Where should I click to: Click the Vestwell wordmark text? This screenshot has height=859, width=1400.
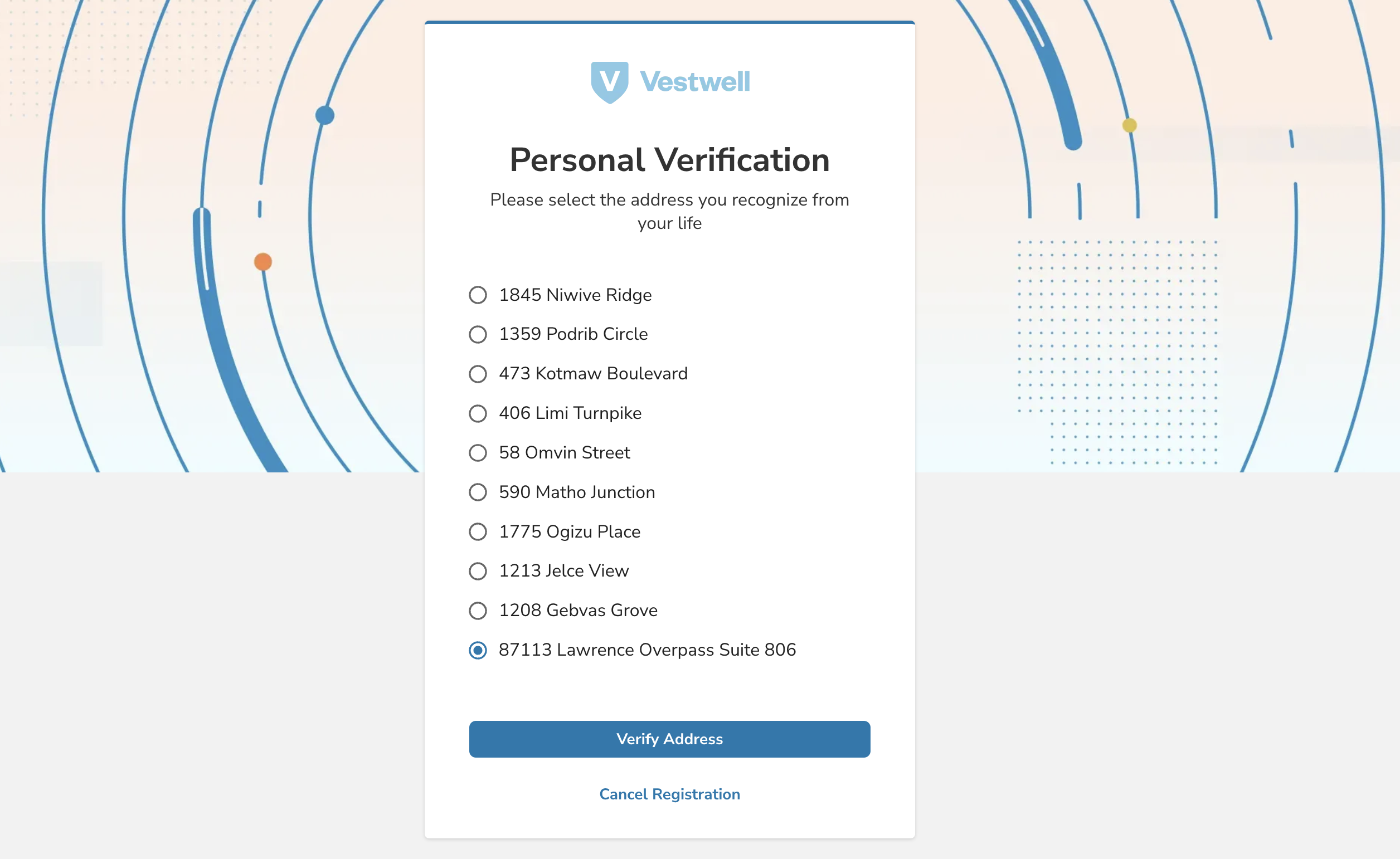[x=694, y=81]
